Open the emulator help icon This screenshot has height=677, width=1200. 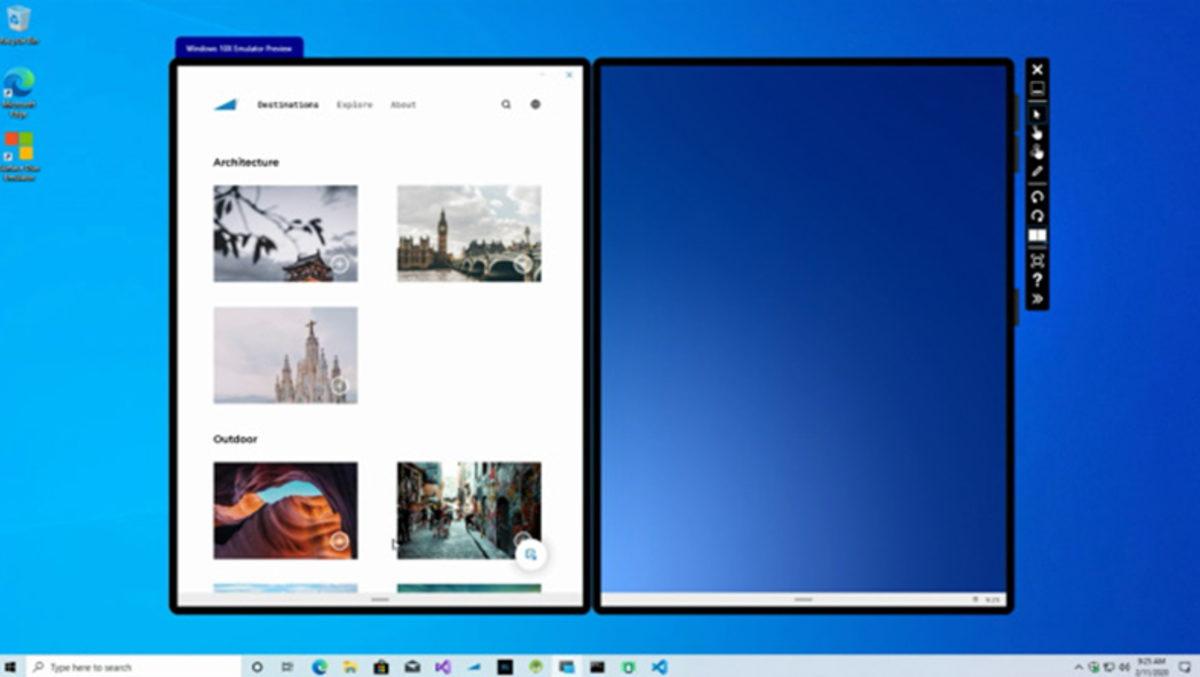tap(1037, 278)
